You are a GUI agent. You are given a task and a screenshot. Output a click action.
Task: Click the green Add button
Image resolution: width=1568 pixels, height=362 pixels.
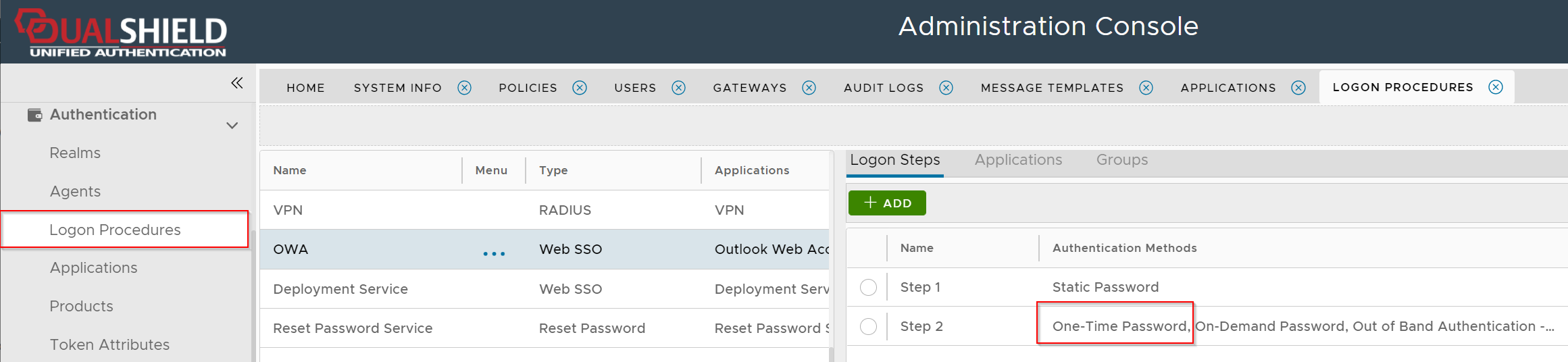click(886, 203)
